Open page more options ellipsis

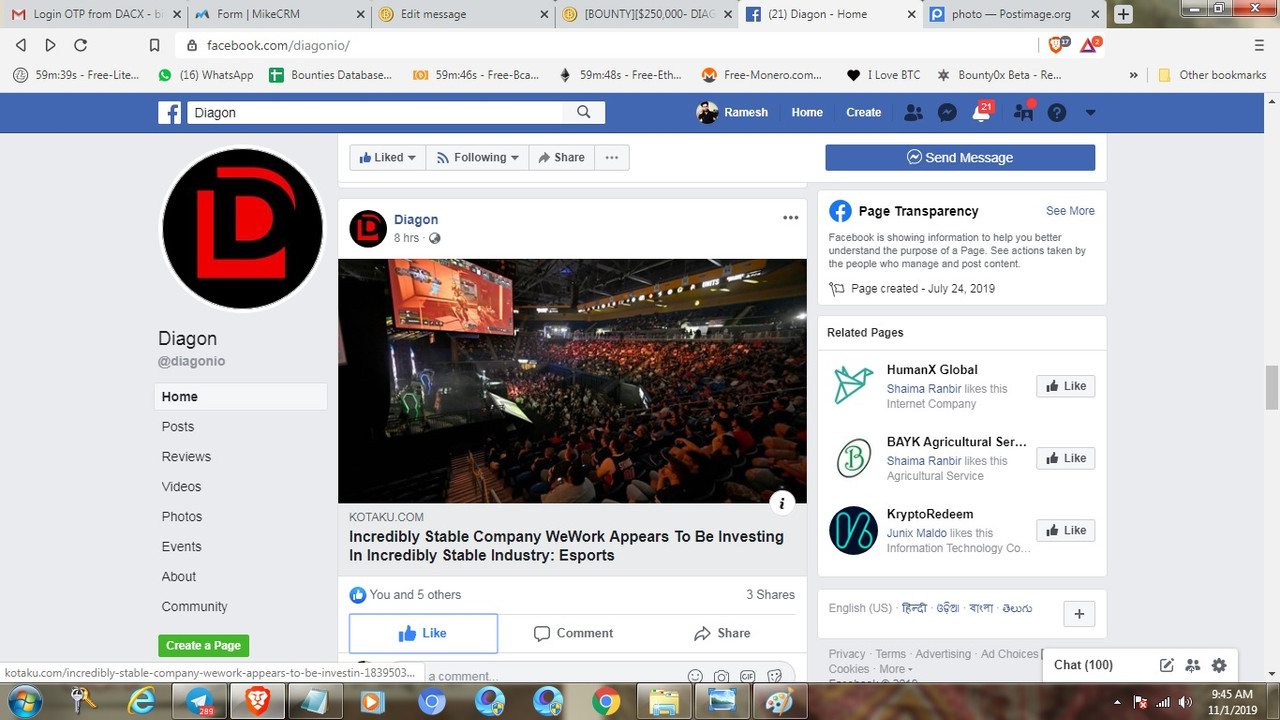pos(612,157)
